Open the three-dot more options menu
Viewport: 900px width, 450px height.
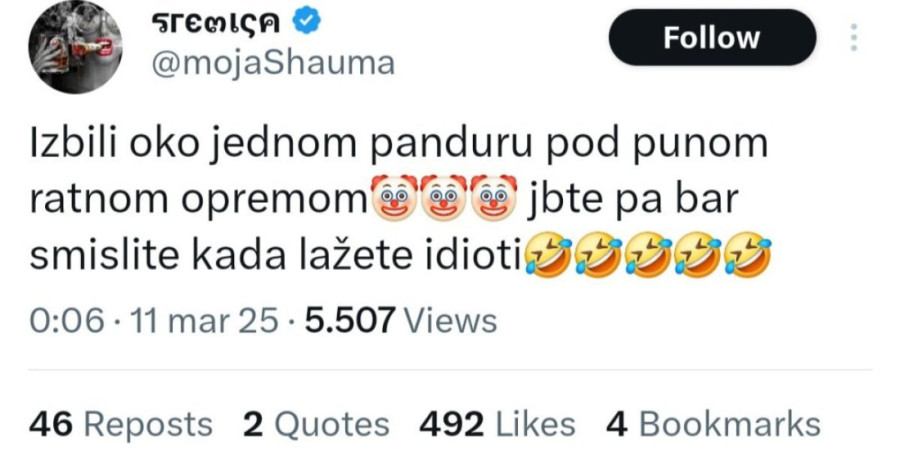pos(854,37)
